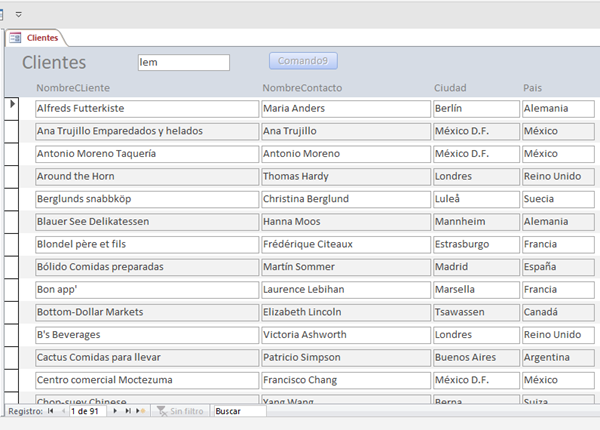Click the 'Laurence Lebihan' contact field

[x=346, y=290]
